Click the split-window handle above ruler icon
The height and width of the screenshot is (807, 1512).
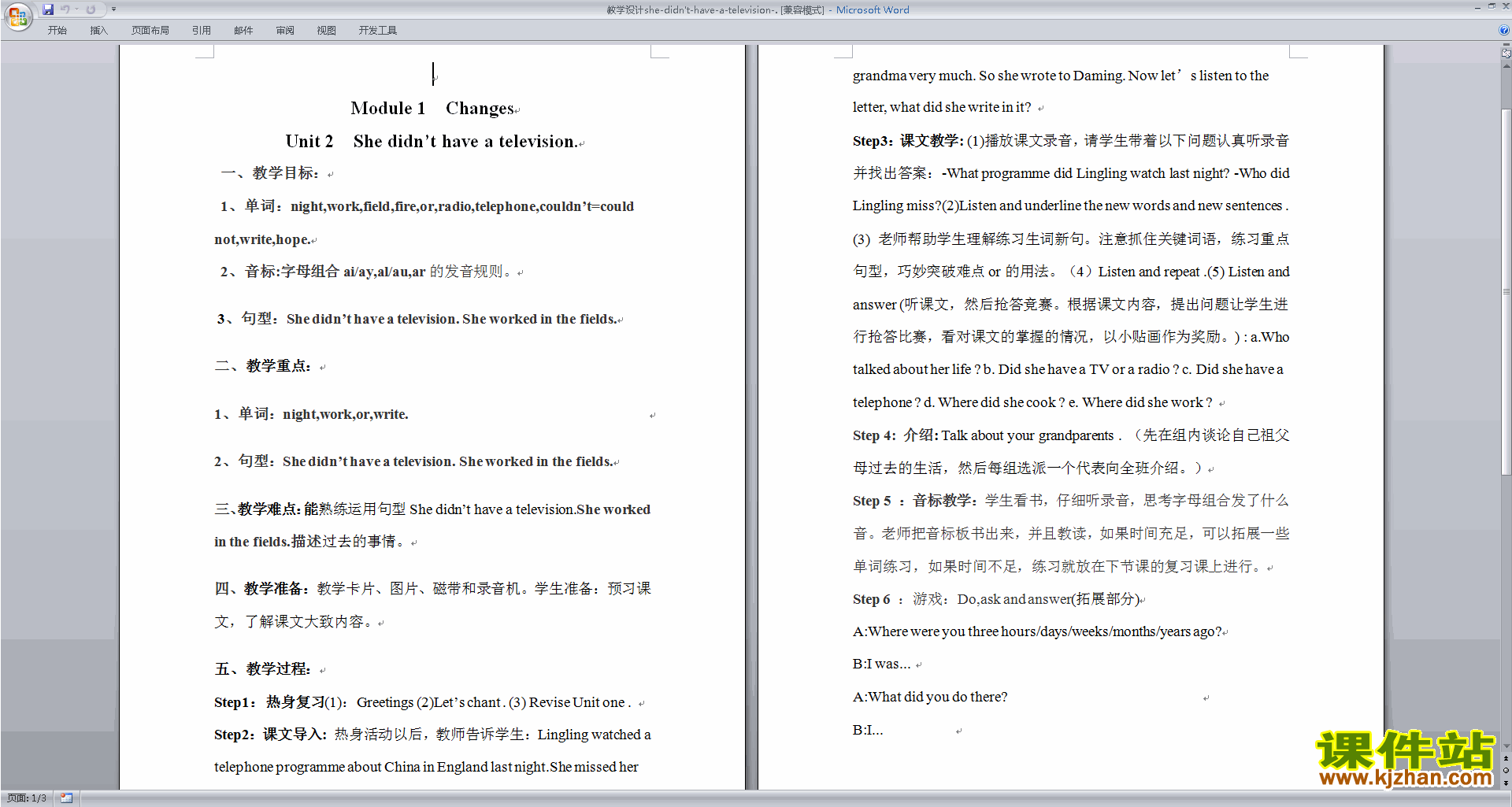click(1506, 45)
